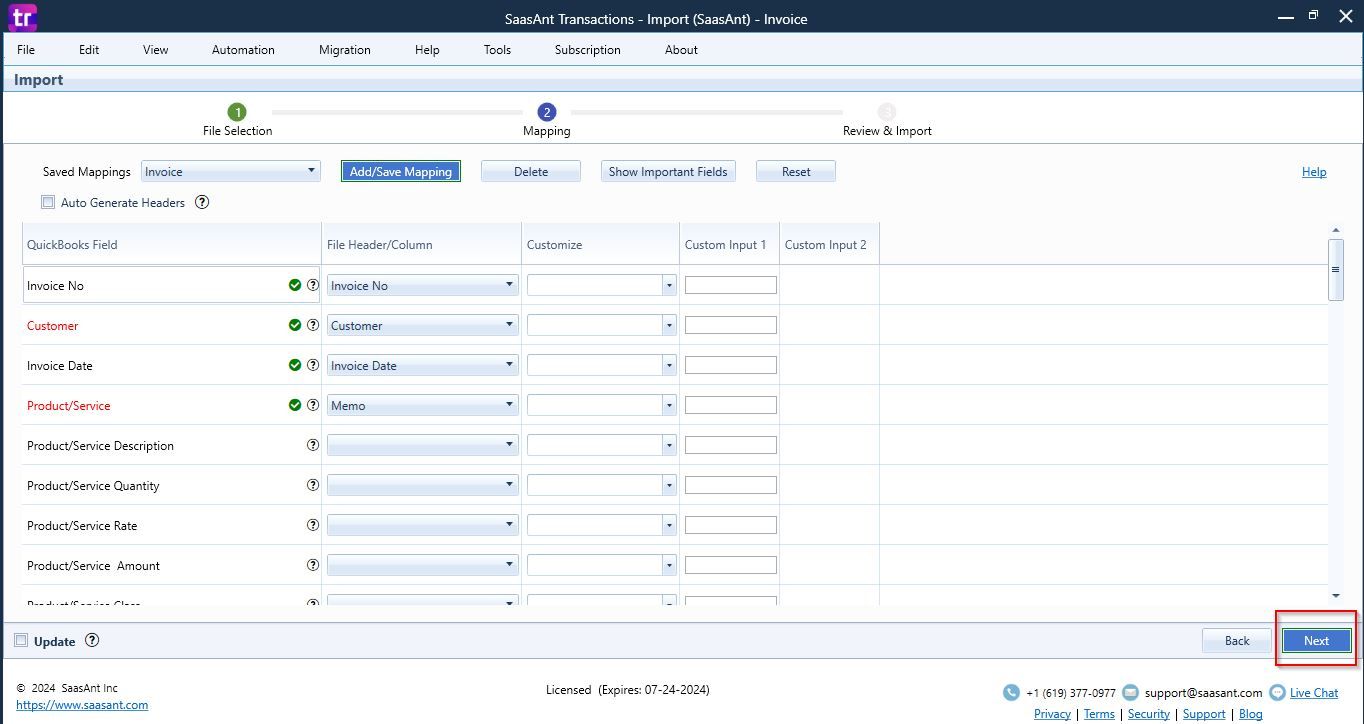Open the https://www.saasant.com link
This screenshot has width=1364, height=724.
[82, 705]
